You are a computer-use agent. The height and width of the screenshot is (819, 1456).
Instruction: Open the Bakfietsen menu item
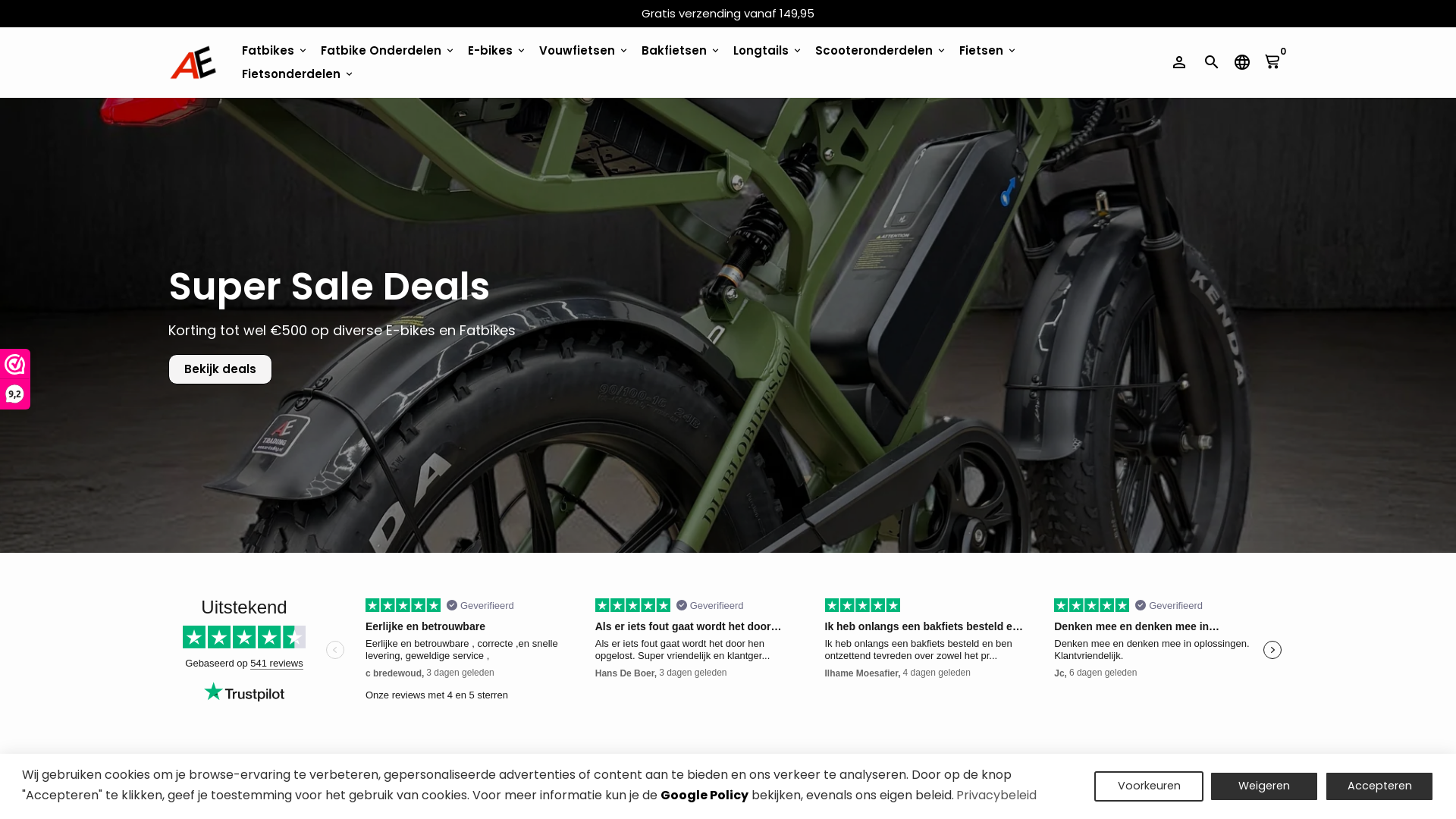point(679,51)
